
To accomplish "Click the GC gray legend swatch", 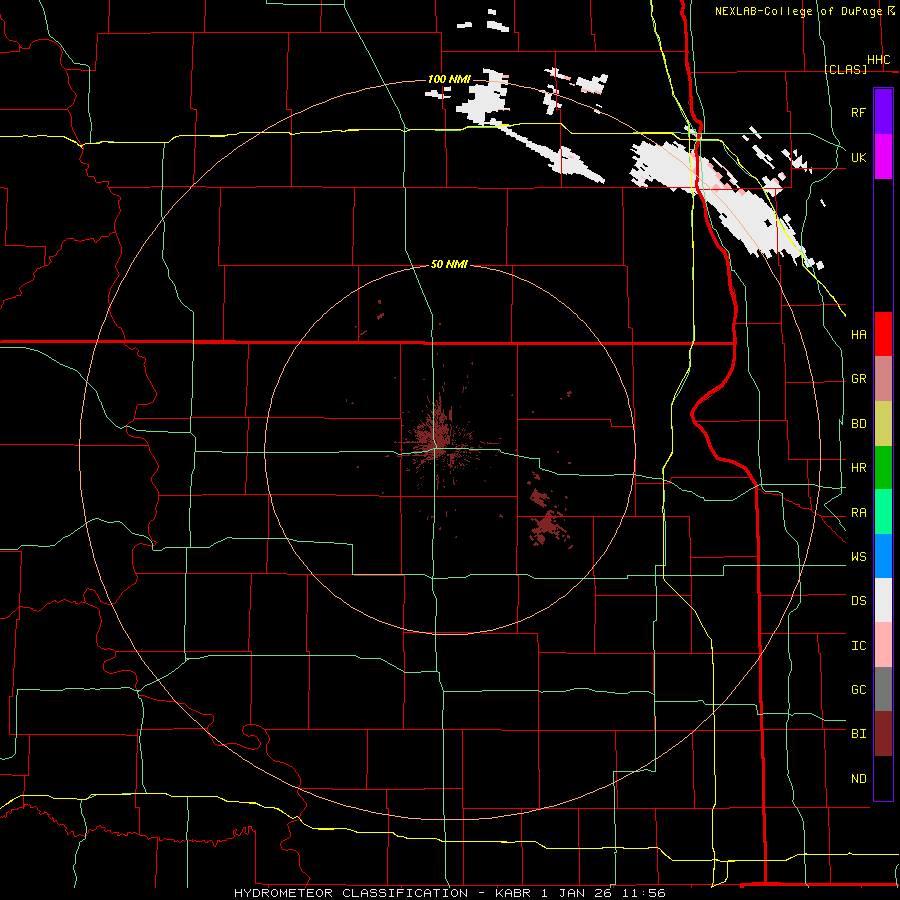I will click(883, 689).
